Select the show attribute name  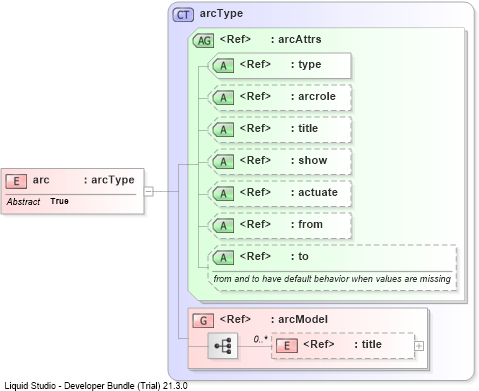tap(313, 160)
